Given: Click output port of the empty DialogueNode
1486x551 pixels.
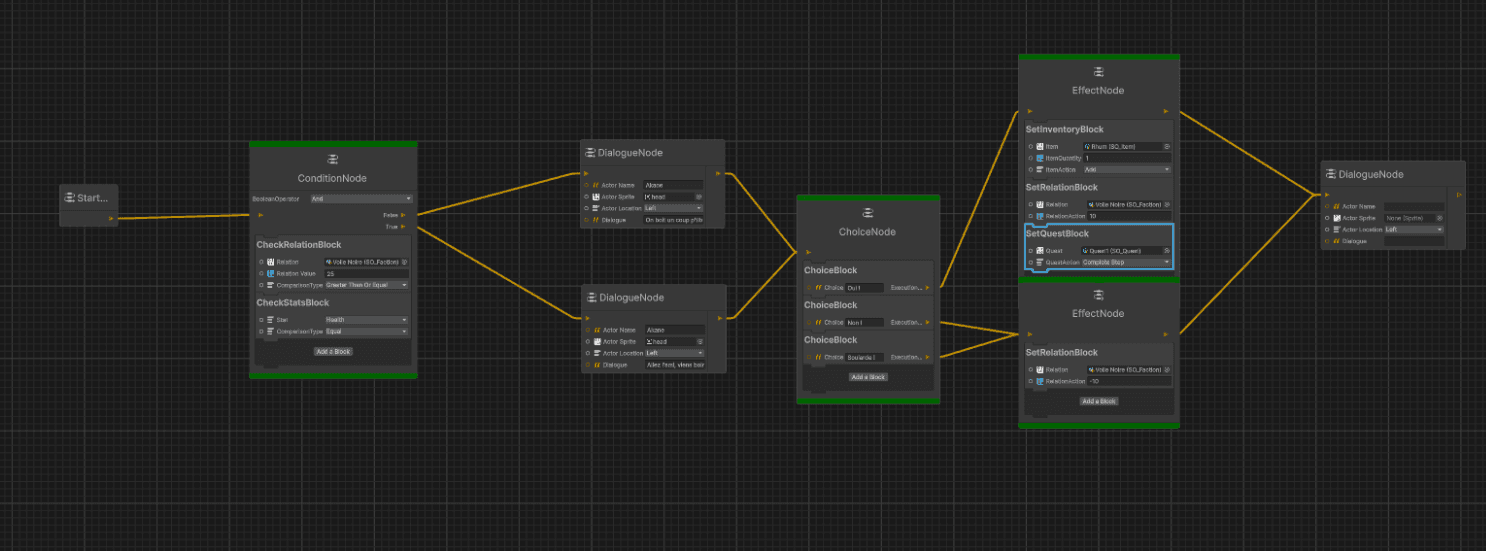Looking at the screenshot, I should tap(1459, 195).
